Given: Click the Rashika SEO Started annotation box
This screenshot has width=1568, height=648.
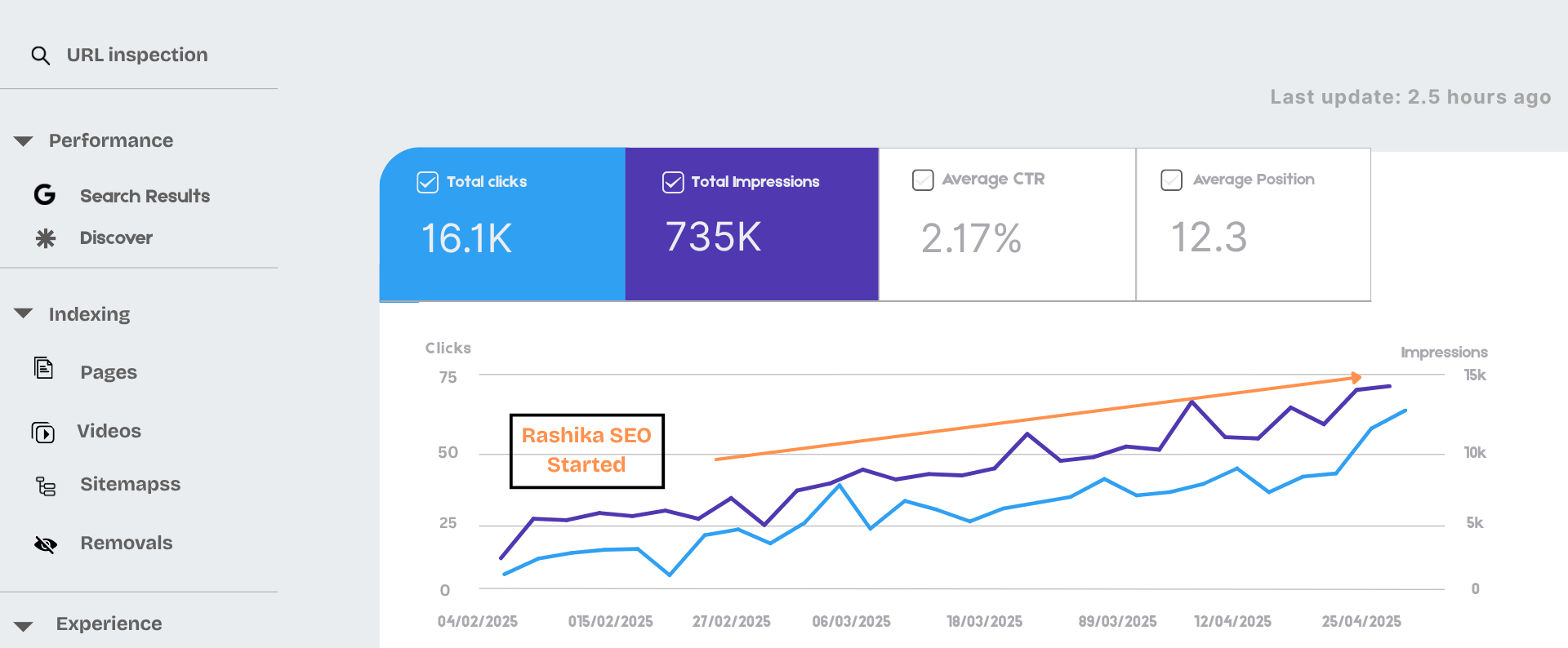Looking at the screenshot, I should (x=586, y=450).
